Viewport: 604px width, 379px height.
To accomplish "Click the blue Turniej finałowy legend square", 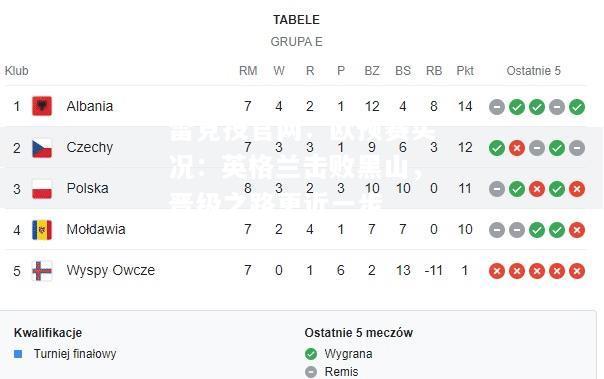I will click(x=18, y=354).
